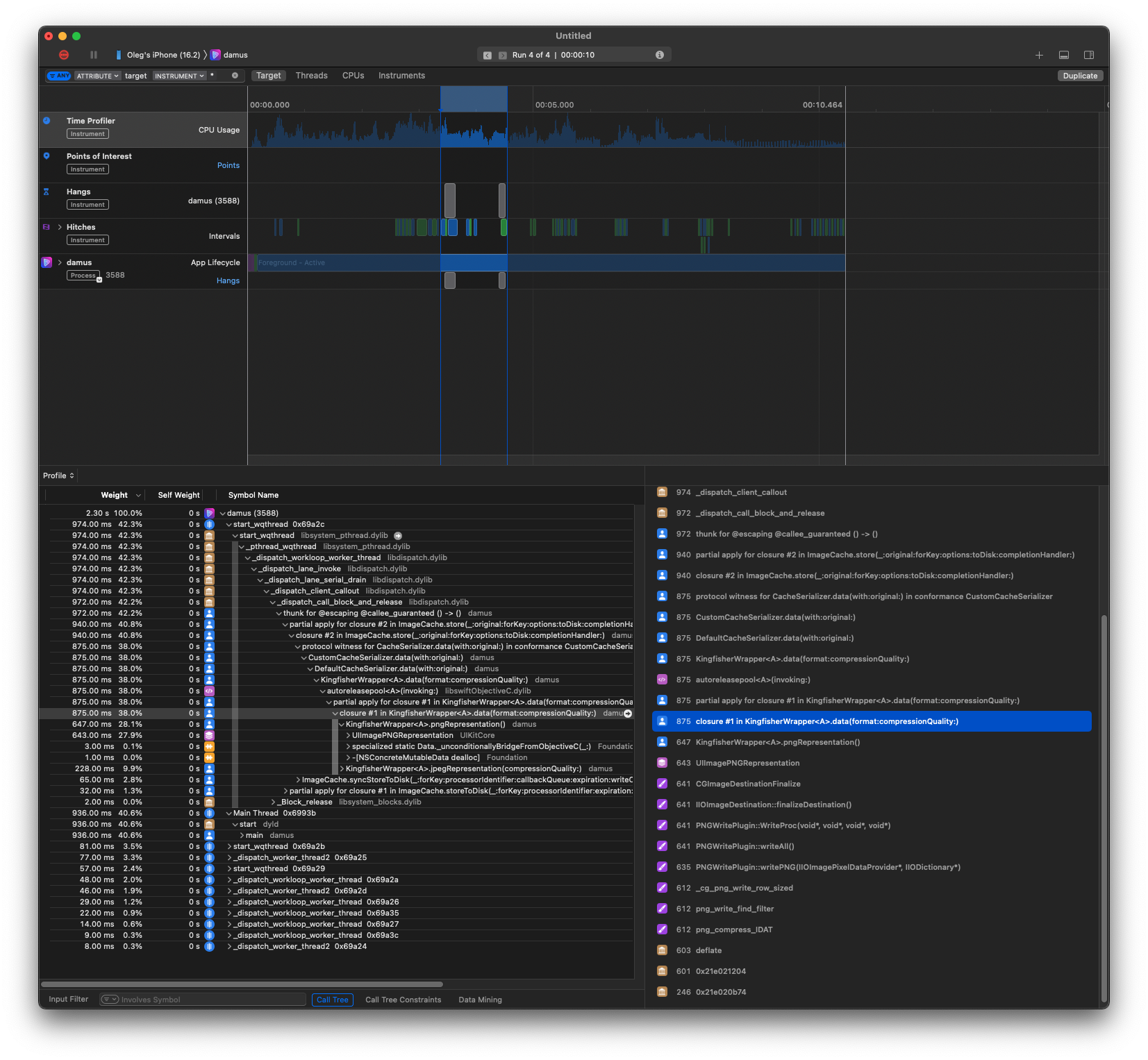Switch to the Instruments tab

click(401, 76)
